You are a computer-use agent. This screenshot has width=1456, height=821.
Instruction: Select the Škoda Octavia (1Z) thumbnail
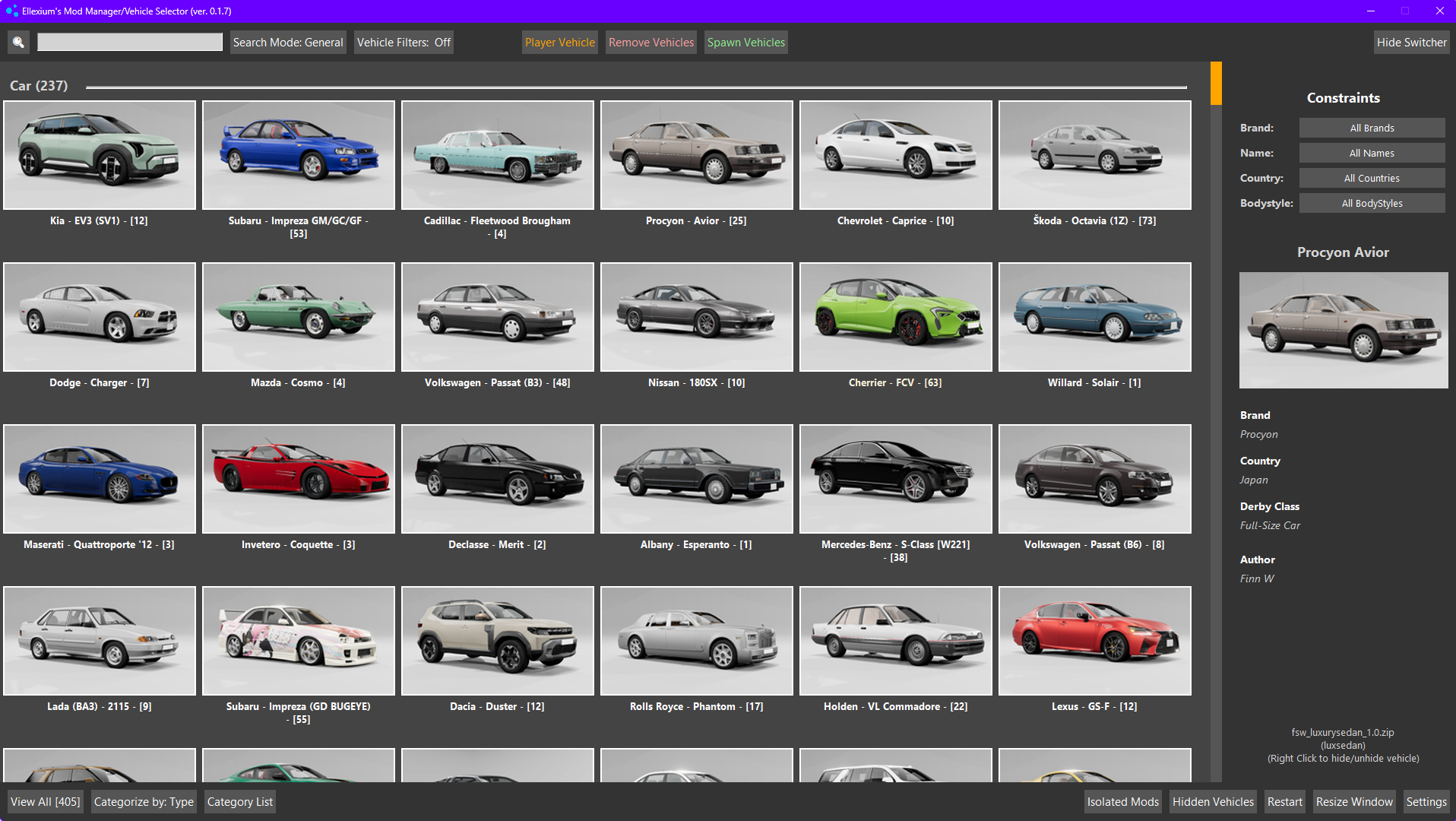1095,155
